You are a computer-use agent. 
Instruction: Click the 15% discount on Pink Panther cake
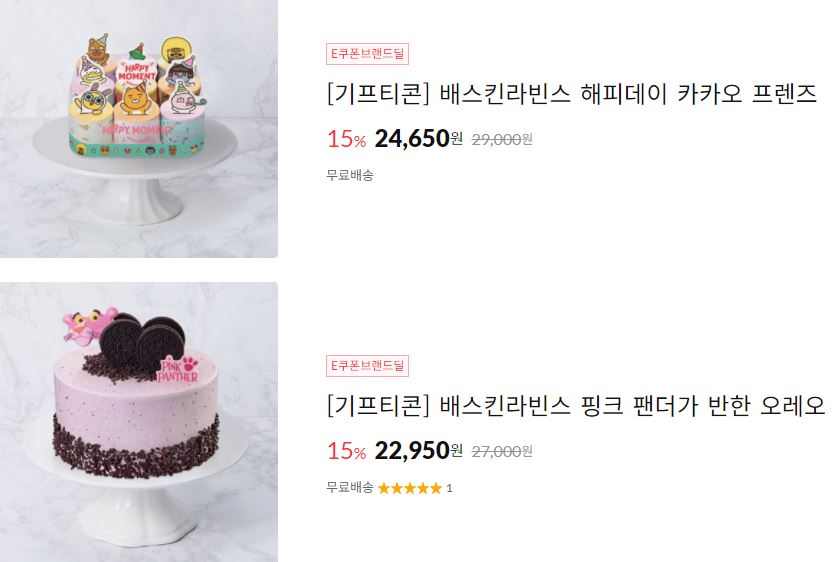tap(347, 451)
